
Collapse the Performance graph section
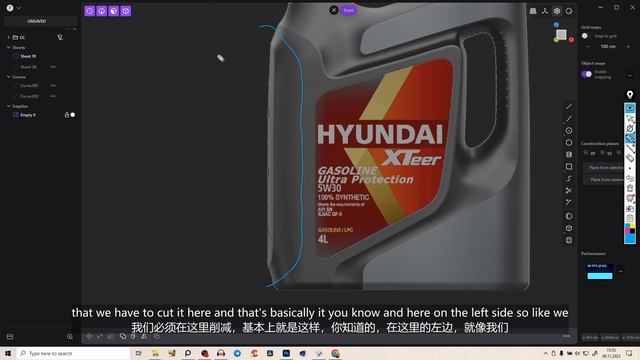(621, 271)
